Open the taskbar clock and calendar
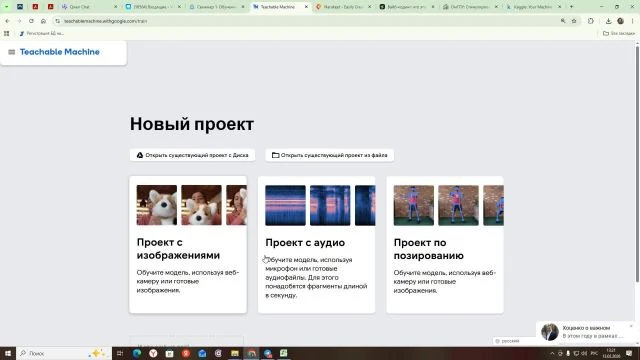Viewport: 640px width, 360px height. click(611, 353)
